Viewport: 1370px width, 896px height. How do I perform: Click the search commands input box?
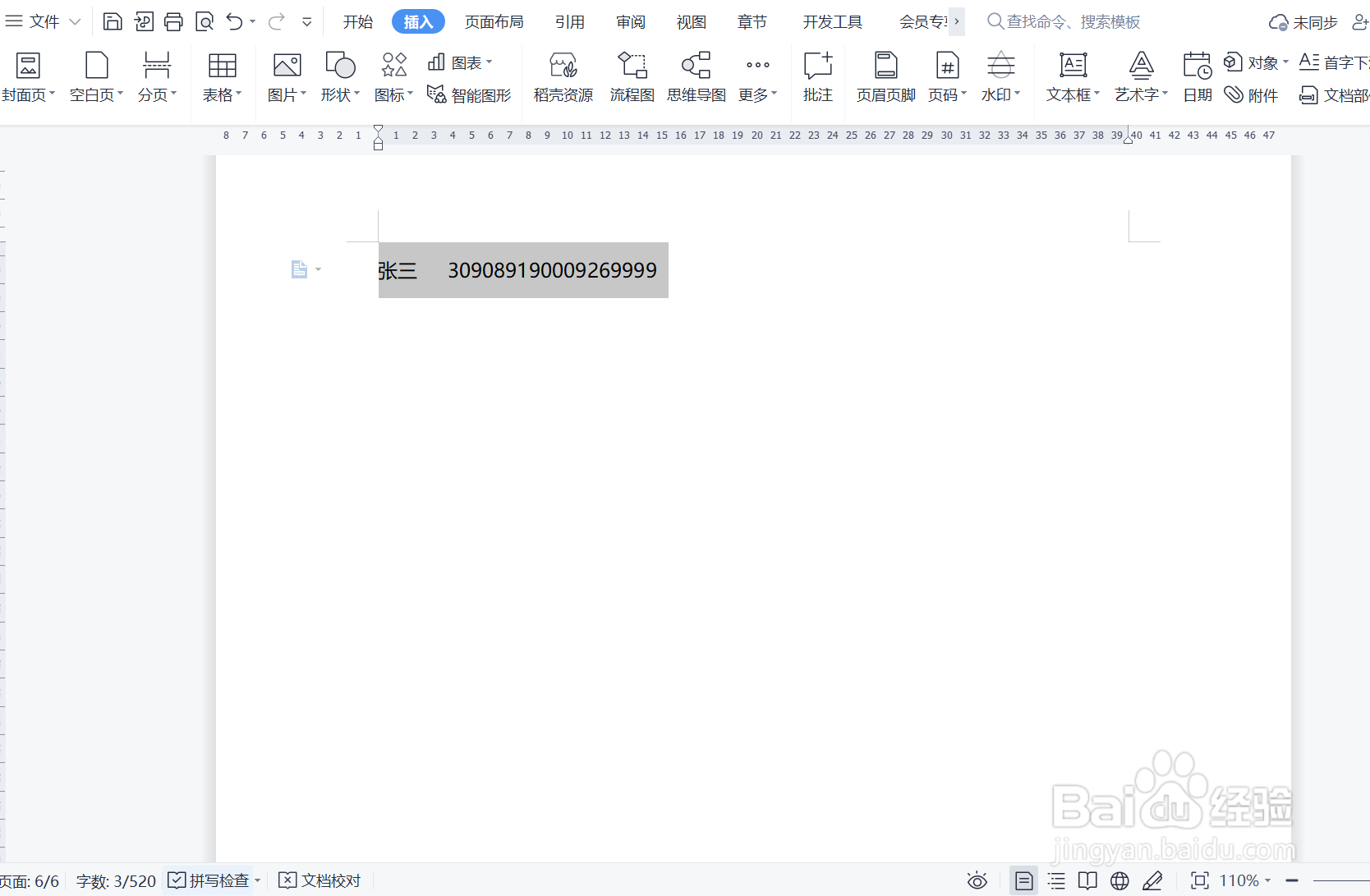pos(1073,22)
